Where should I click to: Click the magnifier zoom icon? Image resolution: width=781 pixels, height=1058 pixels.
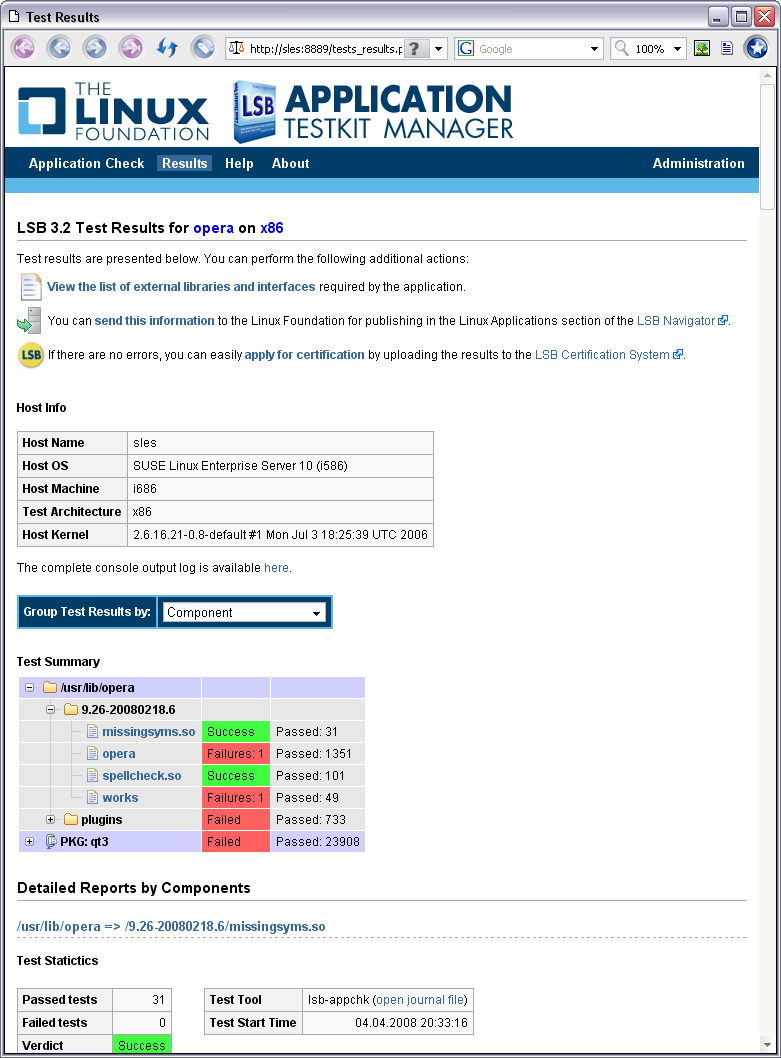tap(622, 48)
